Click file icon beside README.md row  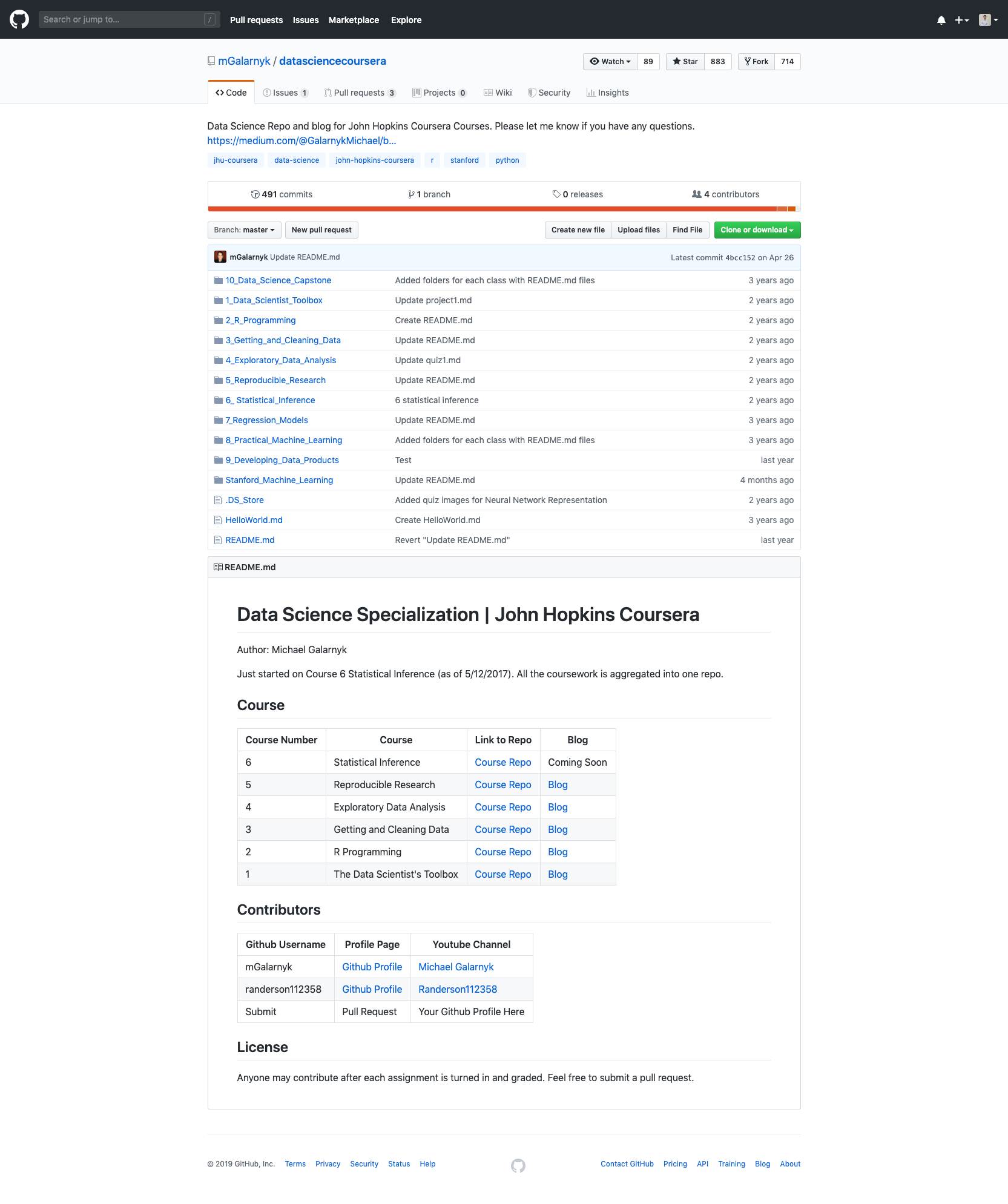pyautogui.click(x=218, y=540)
